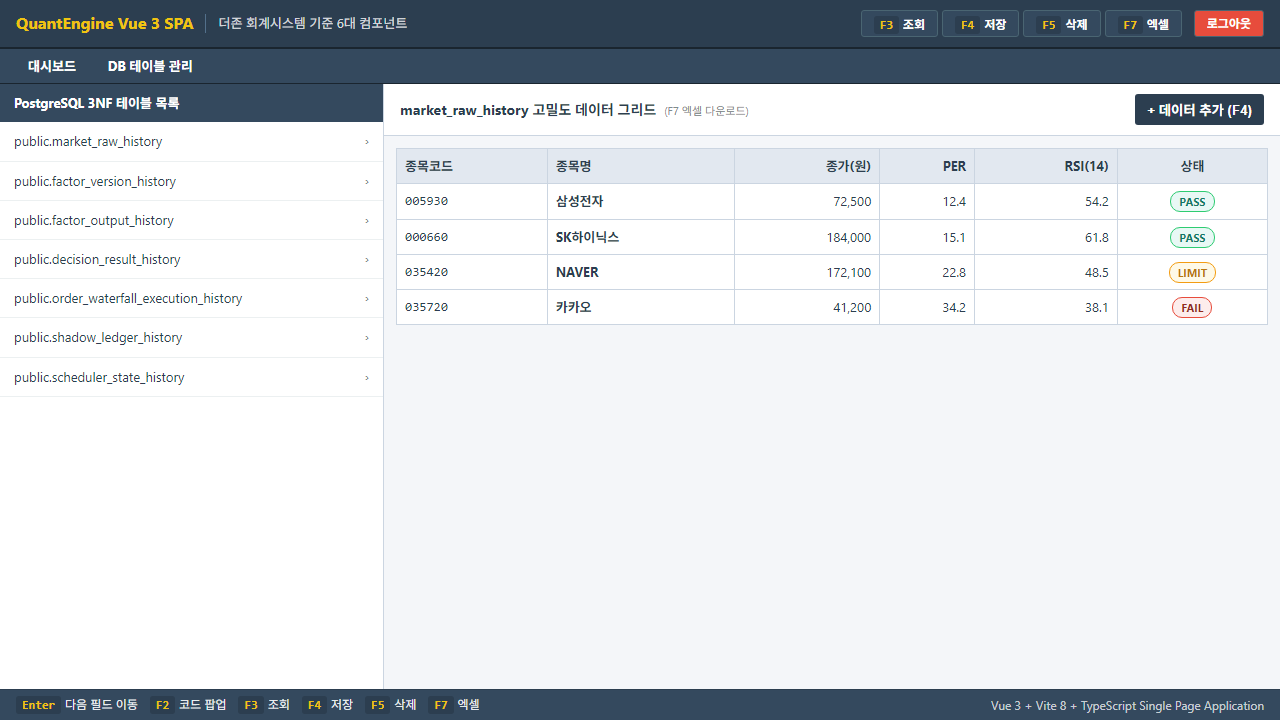
Task: Click closing price 72,500 cell
Action: [807, 202]
